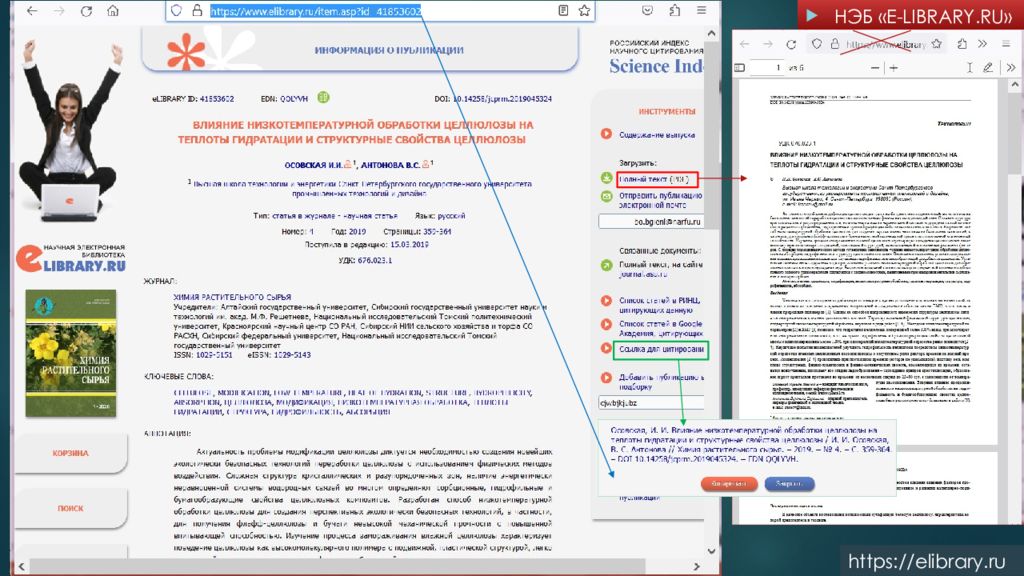Click the journal cover thumbnail

point(71,353)
